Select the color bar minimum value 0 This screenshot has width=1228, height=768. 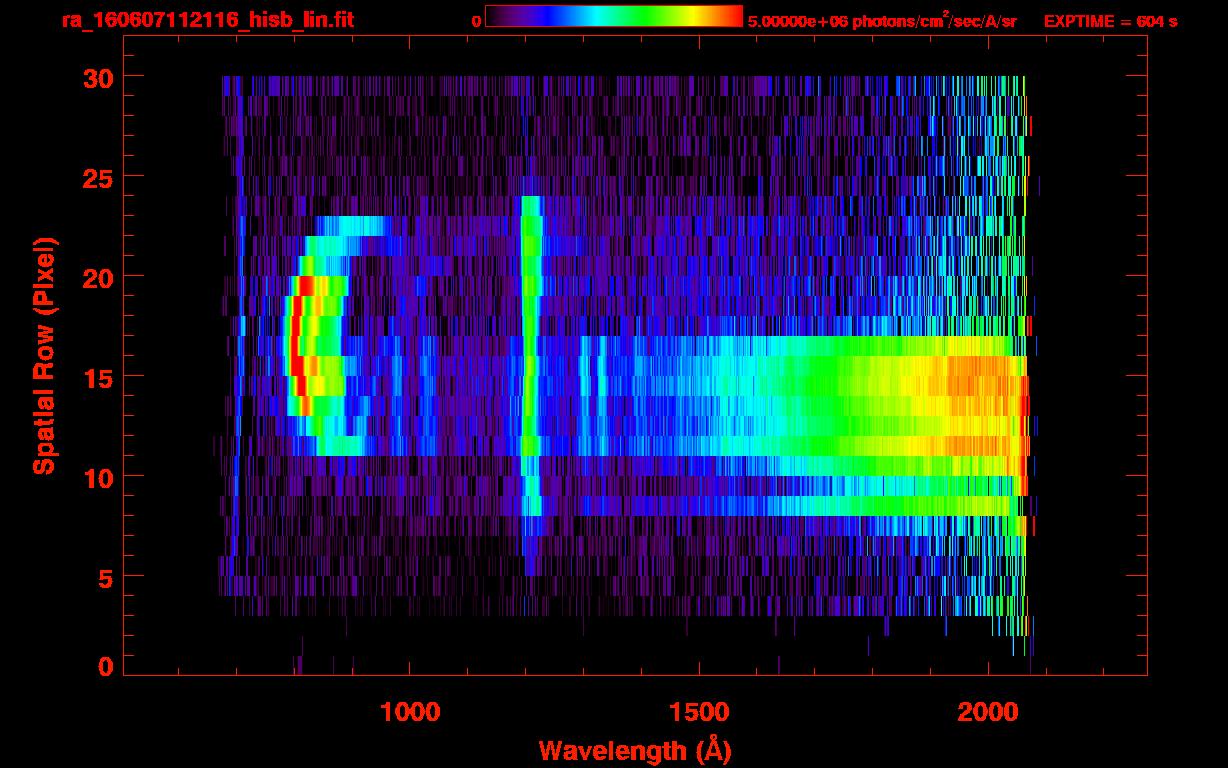coord(476,21)
